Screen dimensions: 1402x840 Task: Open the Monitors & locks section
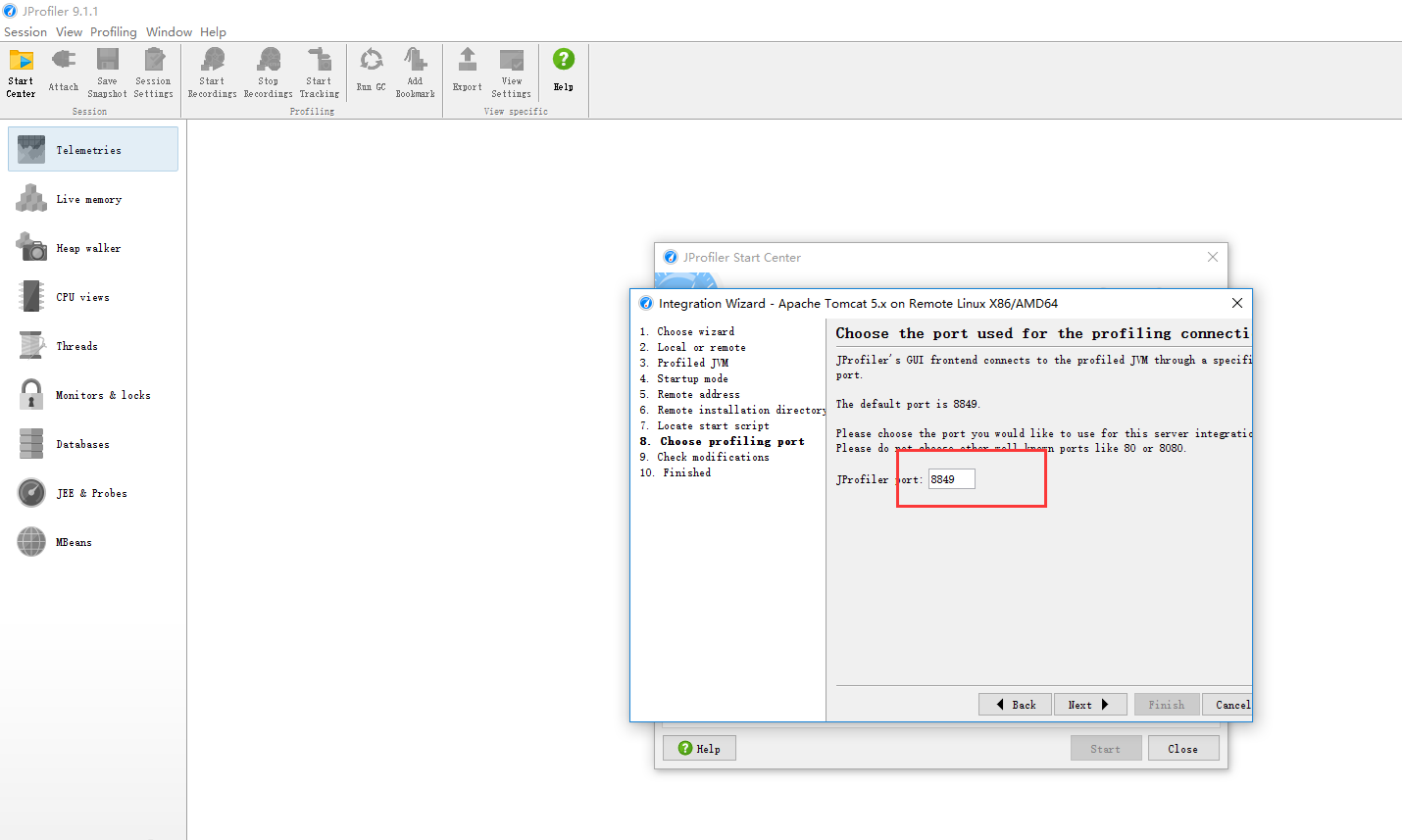pos(93,395)
